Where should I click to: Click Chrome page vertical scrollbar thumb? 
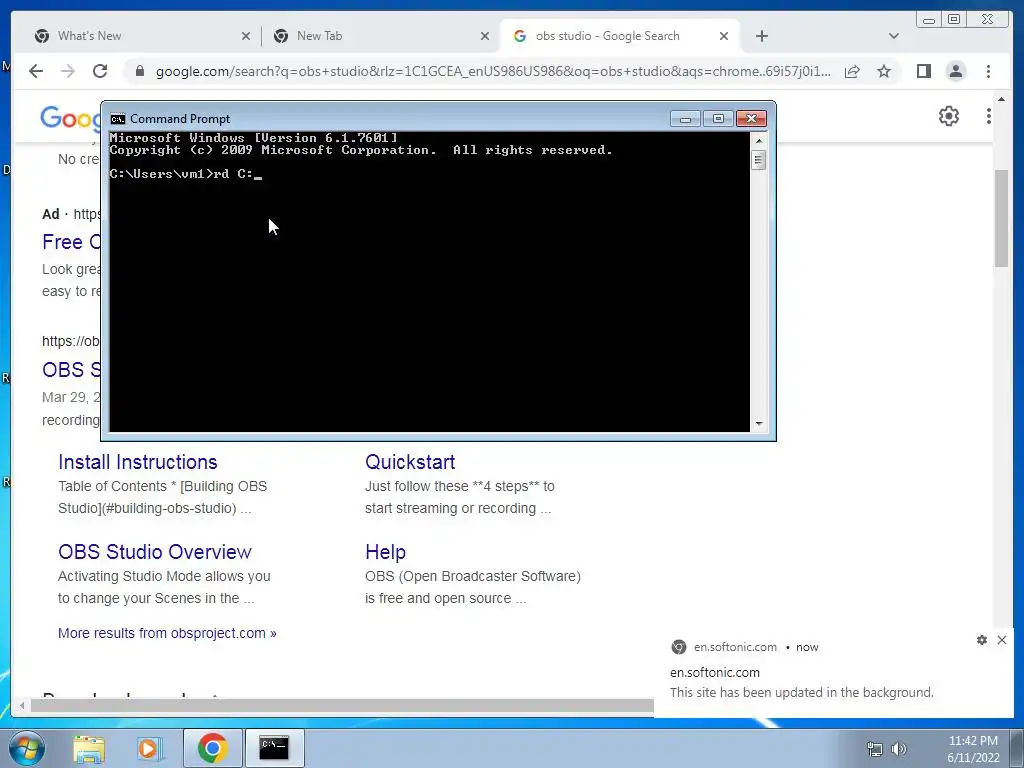tap(1001, 218)
